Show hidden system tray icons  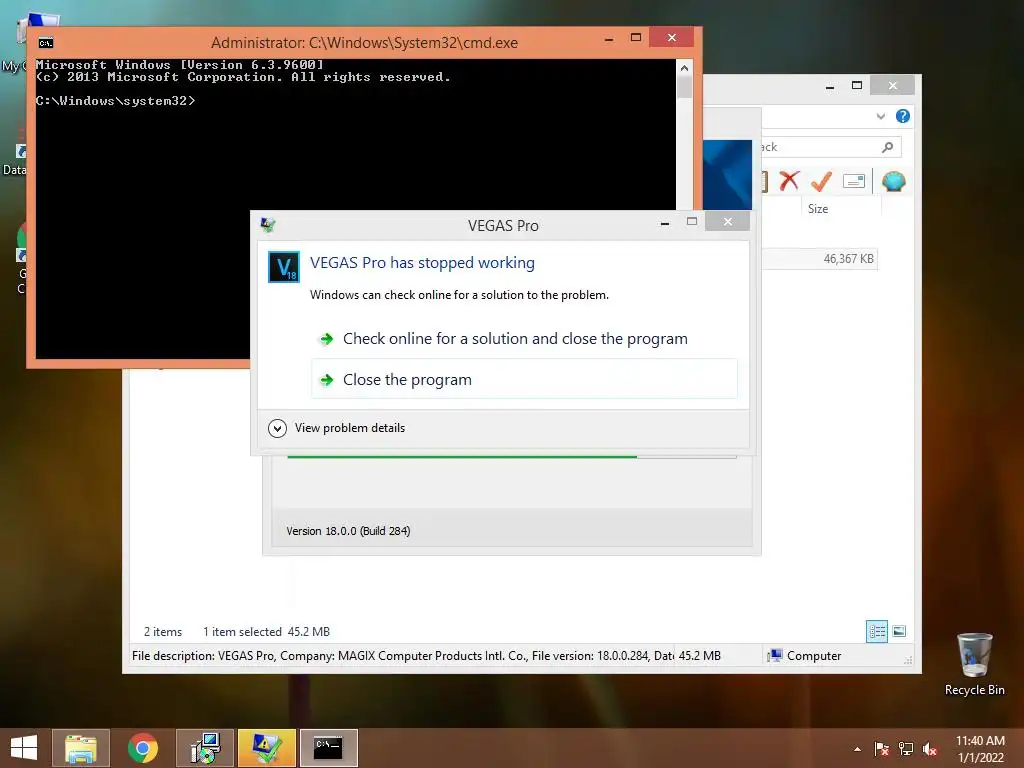point(857,749)
